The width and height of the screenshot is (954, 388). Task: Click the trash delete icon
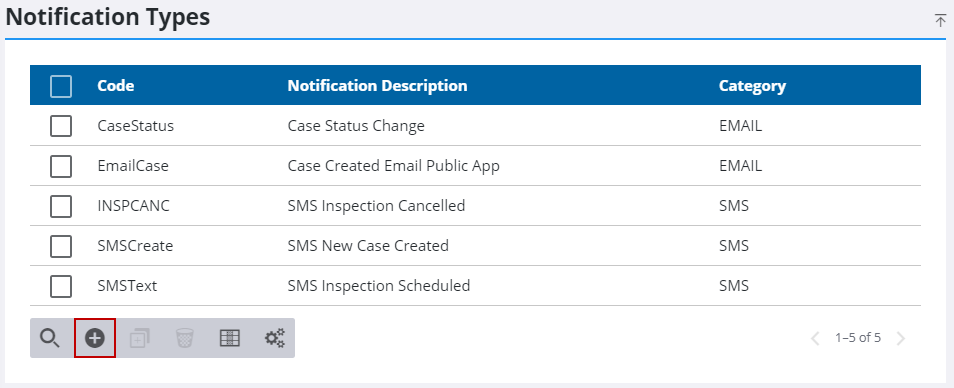184,338
